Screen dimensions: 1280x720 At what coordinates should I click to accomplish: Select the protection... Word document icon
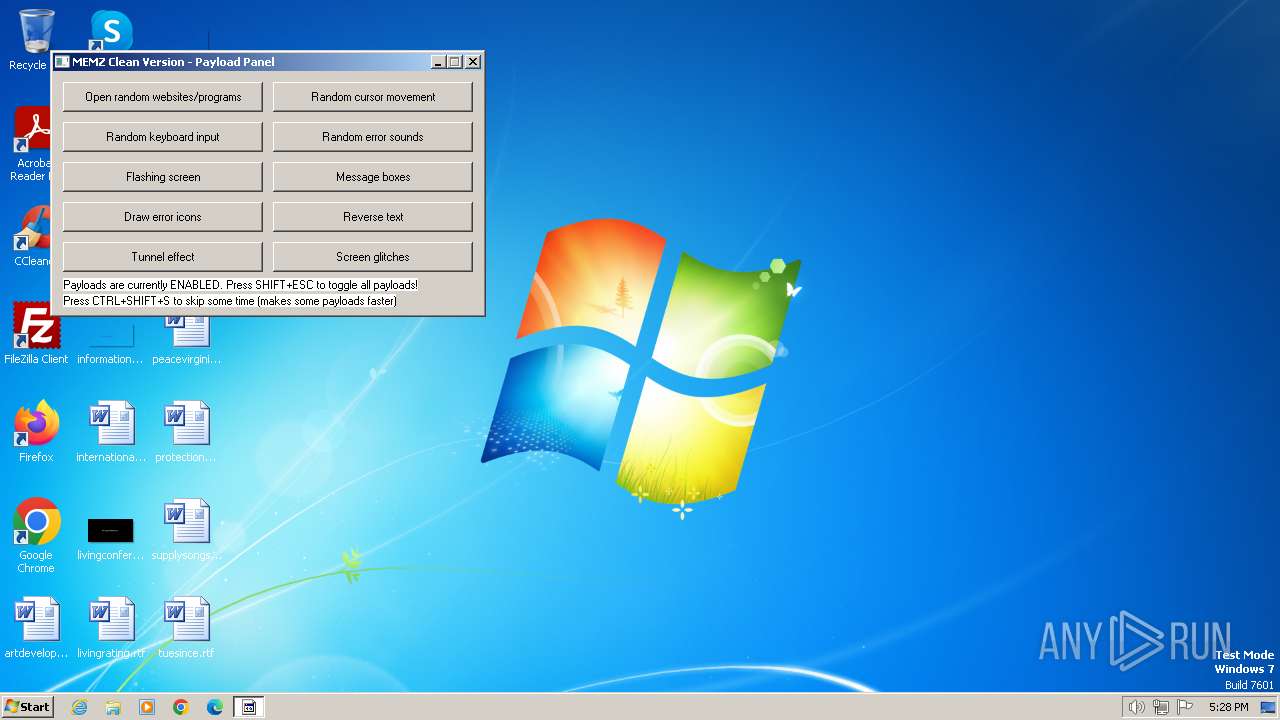[186, 432]
